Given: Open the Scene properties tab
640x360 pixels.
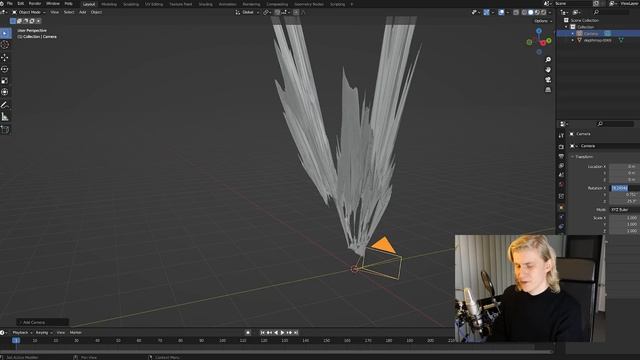Looking at the screenshot, I should point(561,175).
